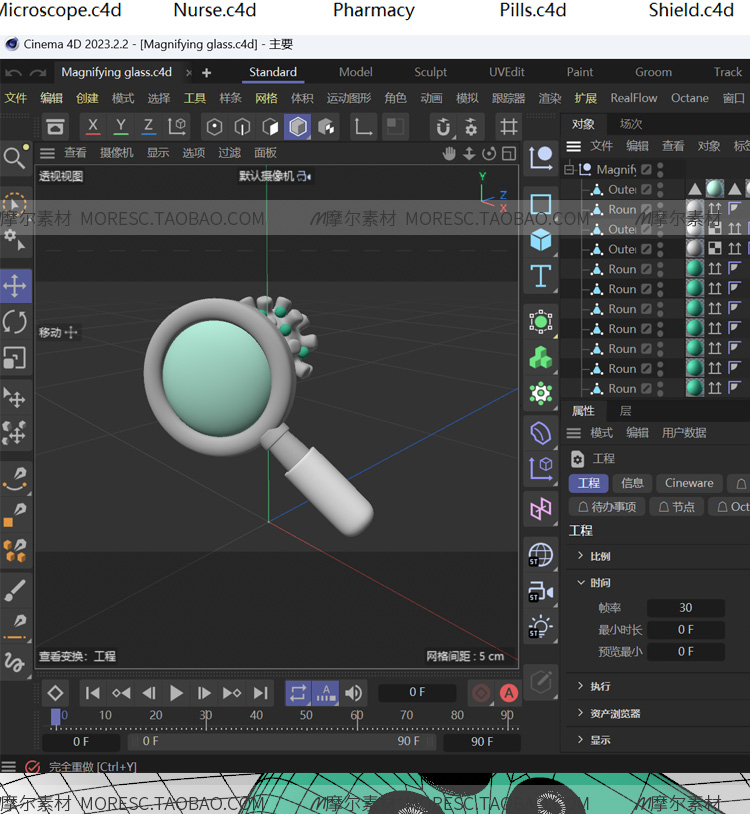Toggle X axis lock
Image resolution: width=750 pixels, height=814 pixels.
(93, 126)
